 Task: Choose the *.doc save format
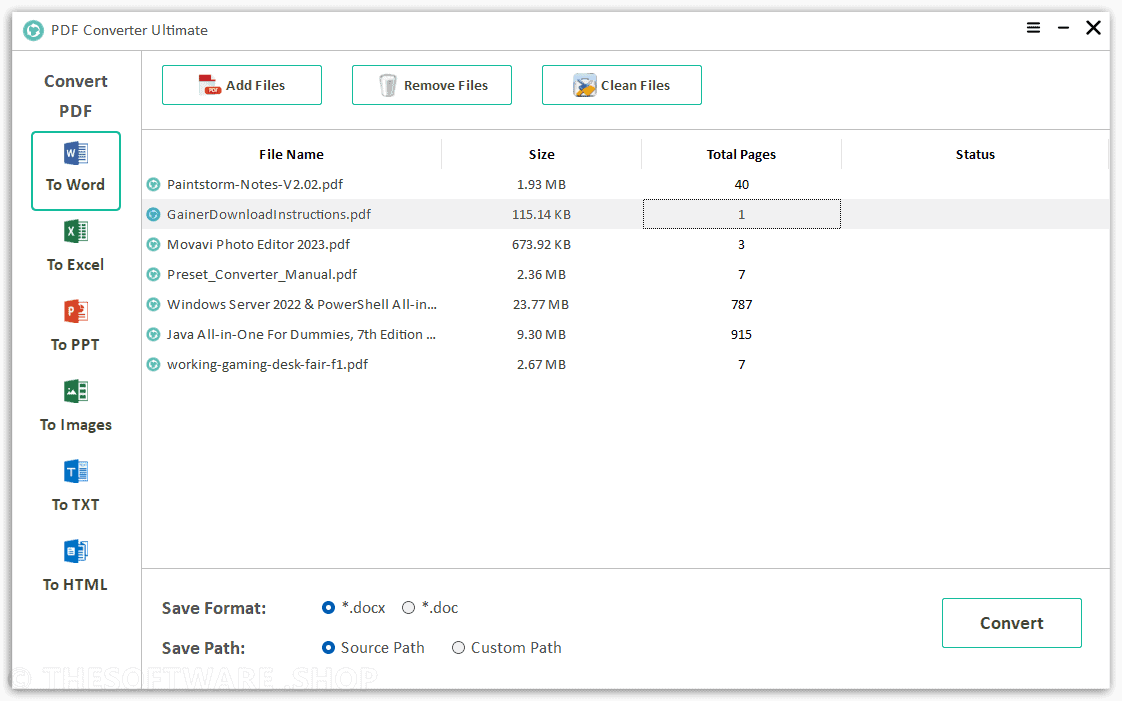[430, 607]
